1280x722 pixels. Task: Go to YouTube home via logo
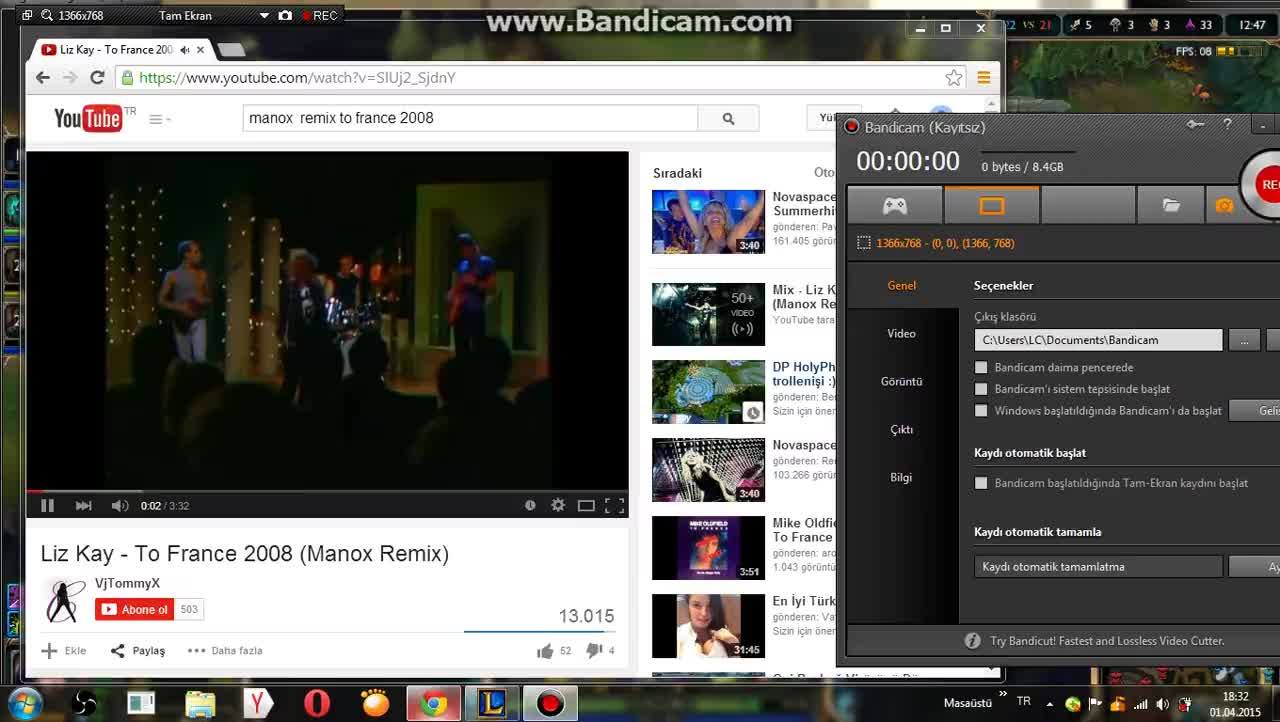[x=88, y=119]
